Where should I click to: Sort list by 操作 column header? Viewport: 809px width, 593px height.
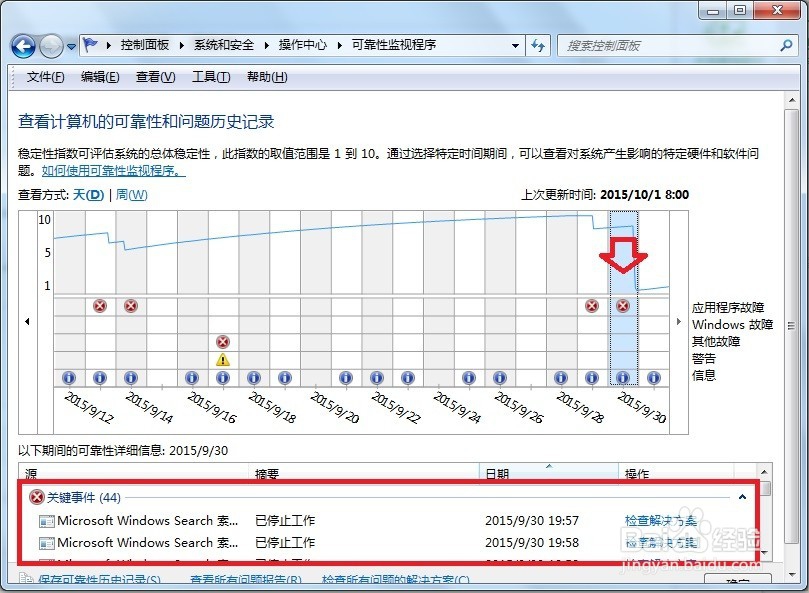[676, 472]
